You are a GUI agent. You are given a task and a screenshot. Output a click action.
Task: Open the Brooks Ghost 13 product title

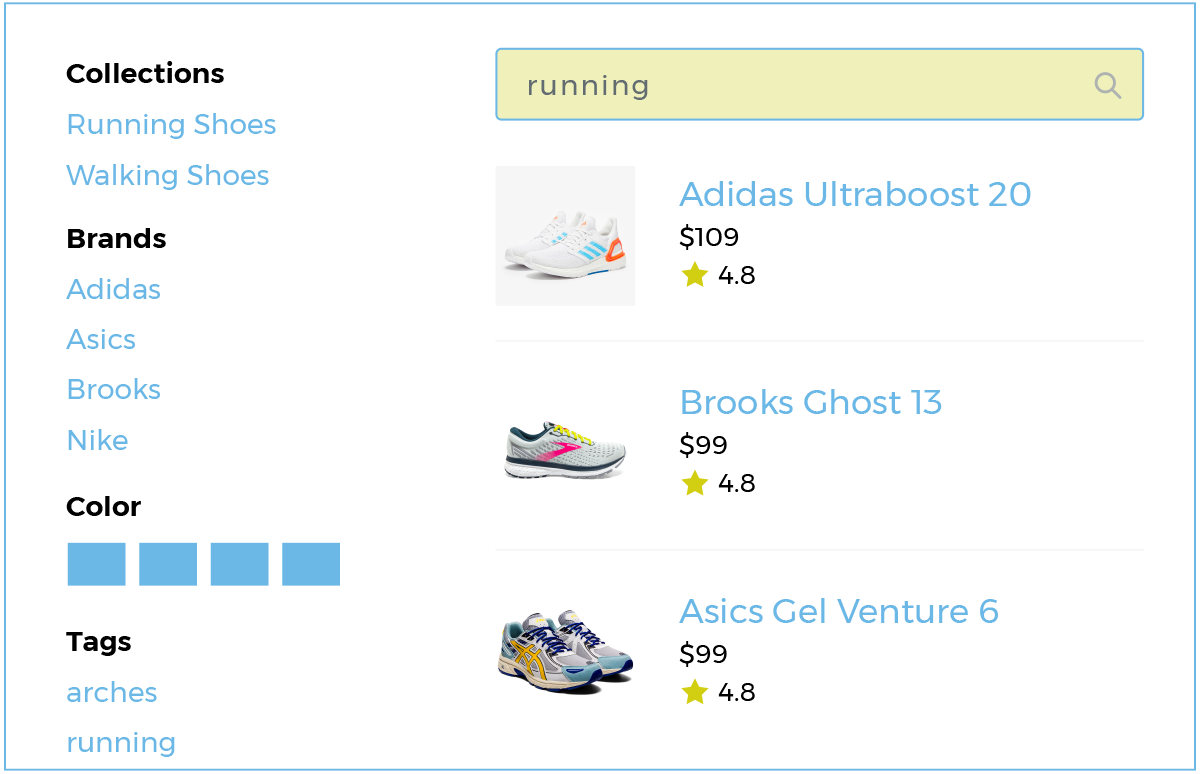[x=810, y=403]
